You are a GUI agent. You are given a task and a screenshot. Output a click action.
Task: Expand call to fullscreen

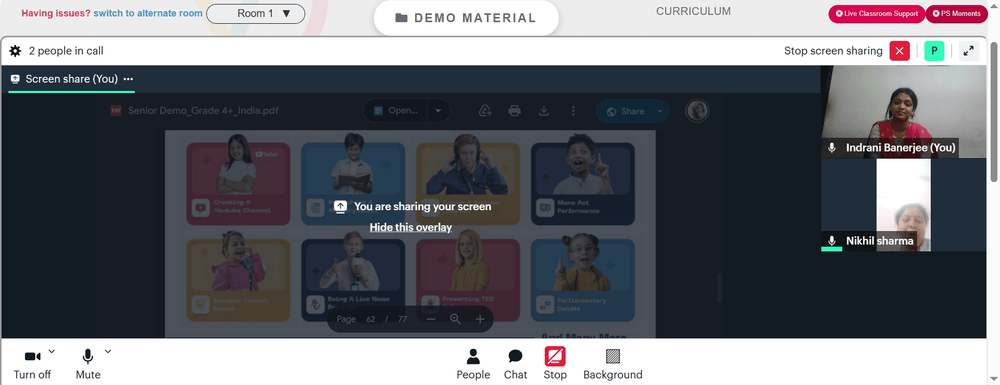point(969,51)
